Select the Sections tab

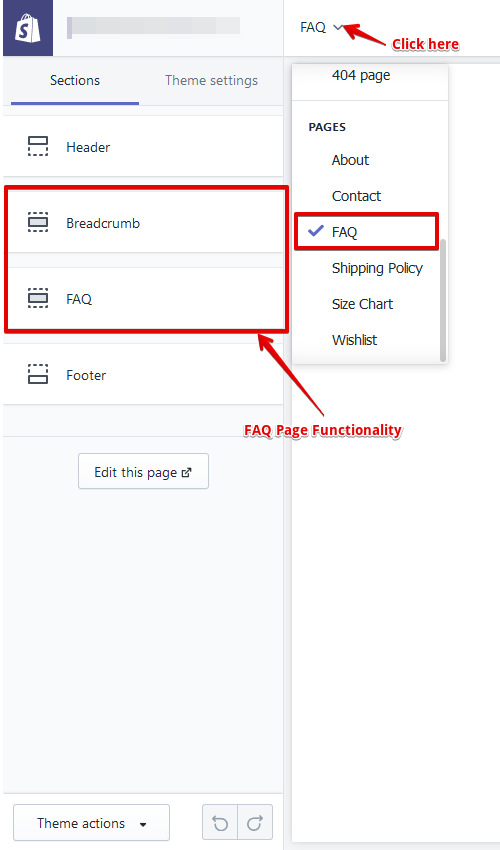75,80
